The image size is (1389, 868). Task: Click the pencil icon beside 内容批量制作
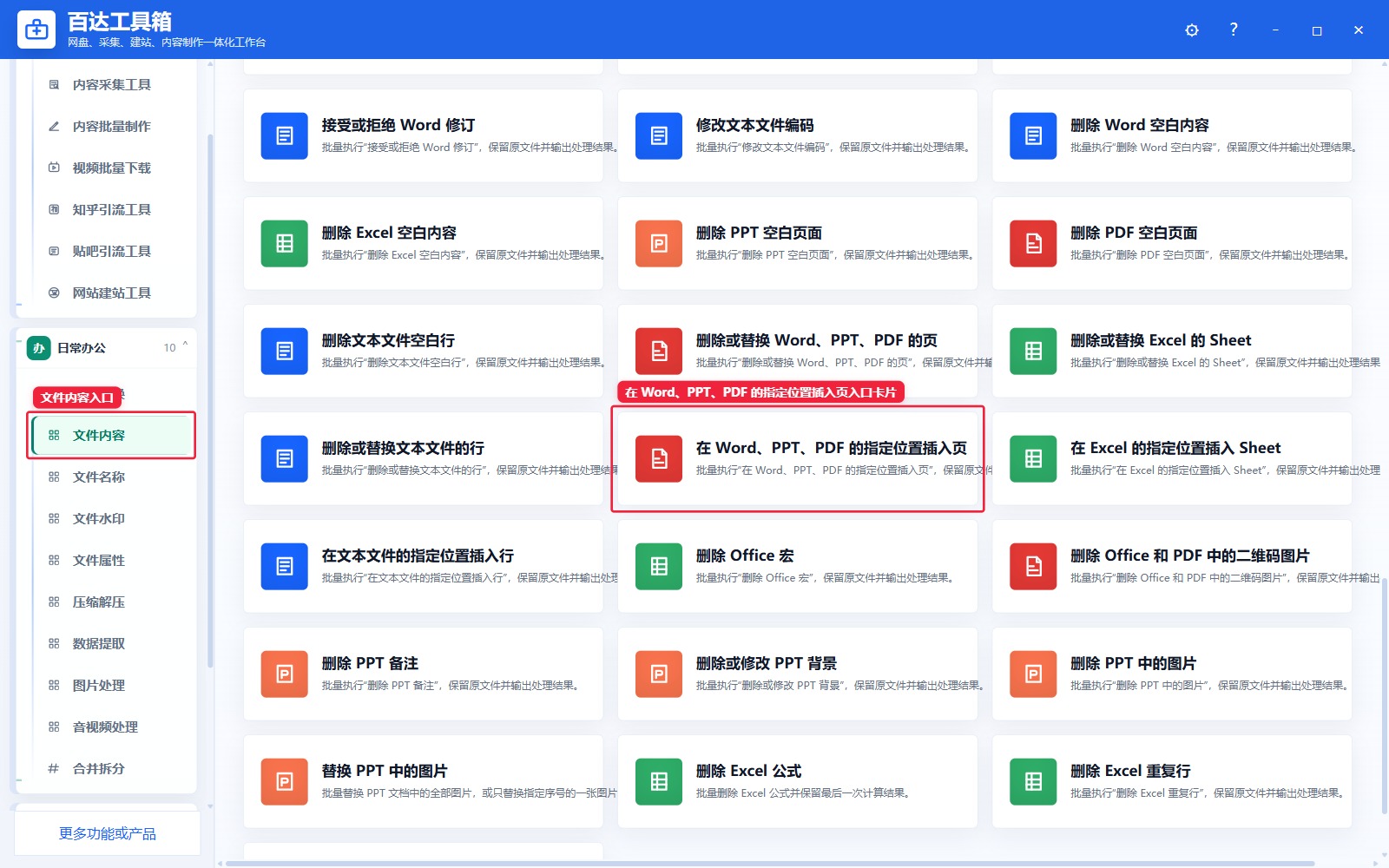click(54, 126)
